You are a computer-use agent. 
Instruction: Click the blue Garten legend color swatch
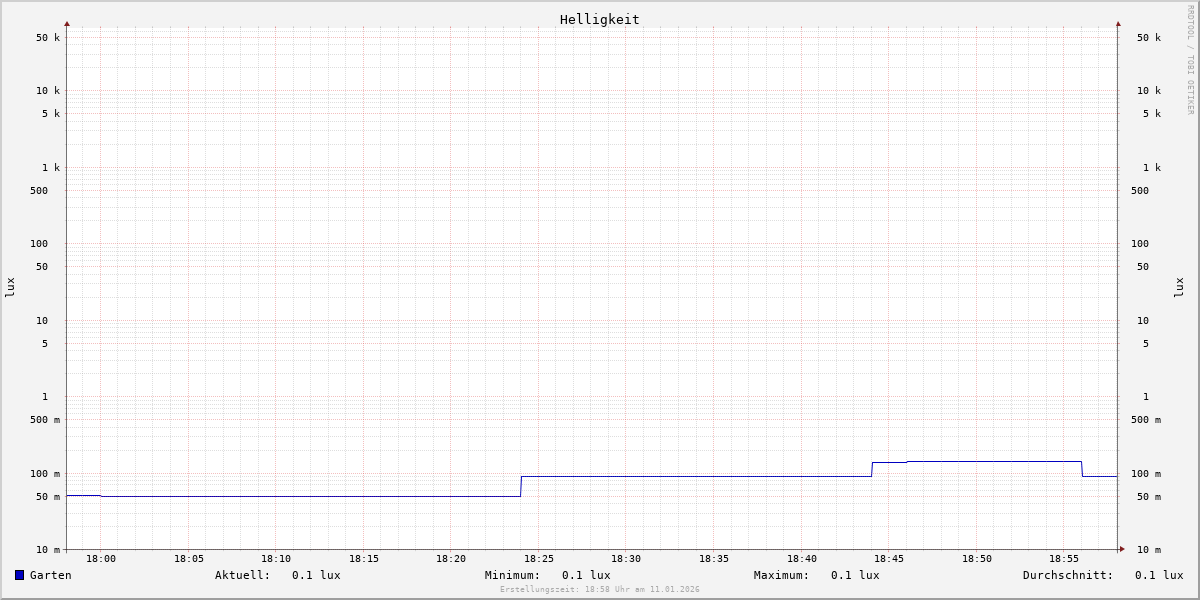coord(19,575)
